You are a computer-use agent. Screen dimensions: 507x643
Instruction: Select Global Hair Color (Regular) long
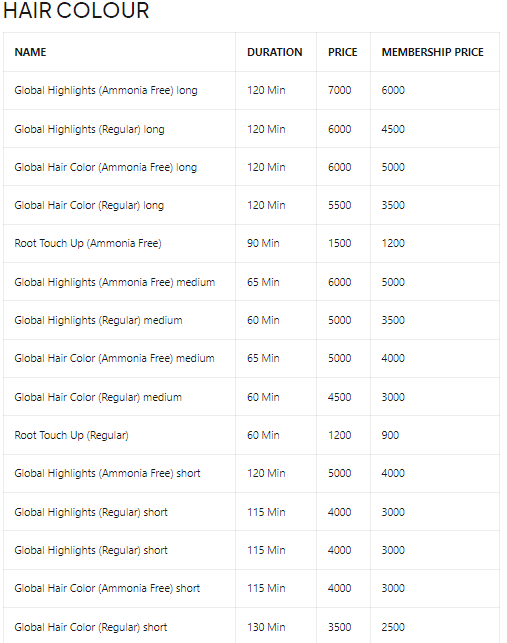coord(89,205)
